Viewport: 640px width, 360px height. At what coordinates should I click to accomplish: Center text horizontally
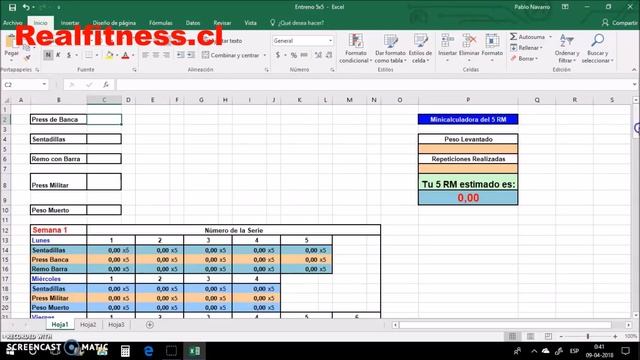coord(156,55)
